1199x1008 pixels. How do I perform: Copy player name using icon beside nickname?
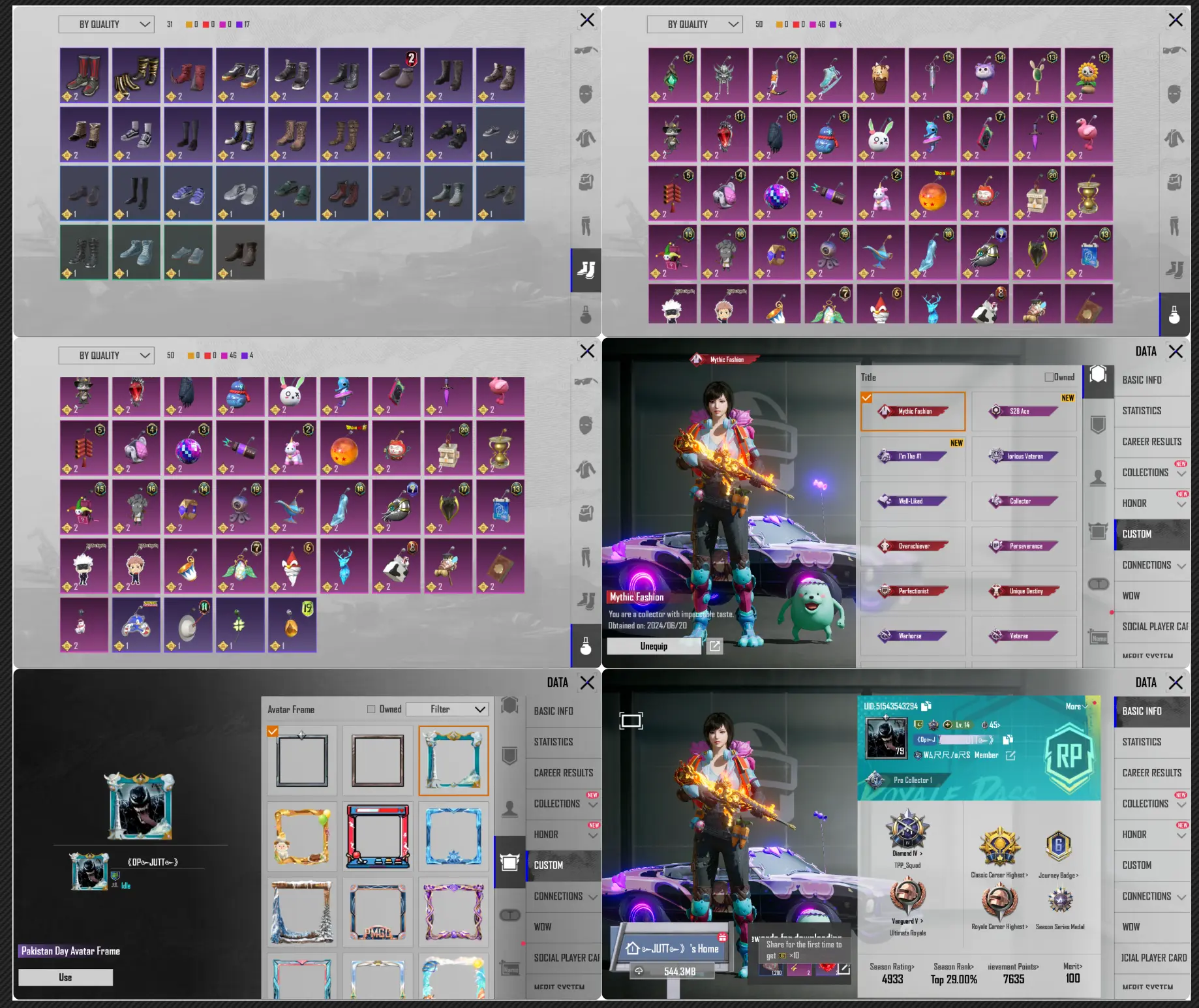pyautogui.click(x=1008, y=740)
